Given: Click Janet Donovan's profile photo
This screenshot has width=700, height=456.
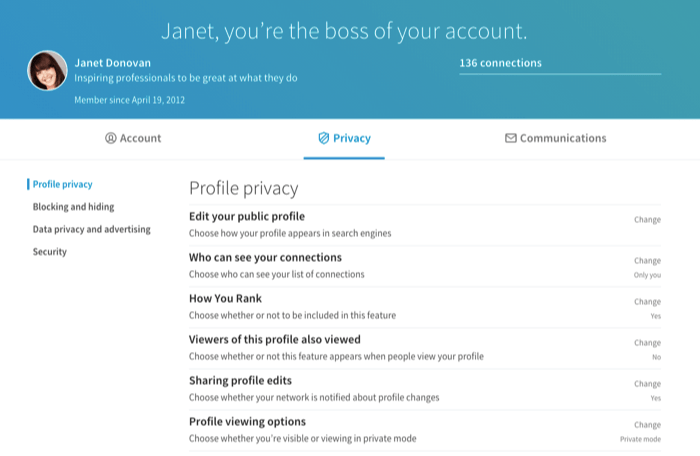Looking at the screenshot, I should 47,71.
